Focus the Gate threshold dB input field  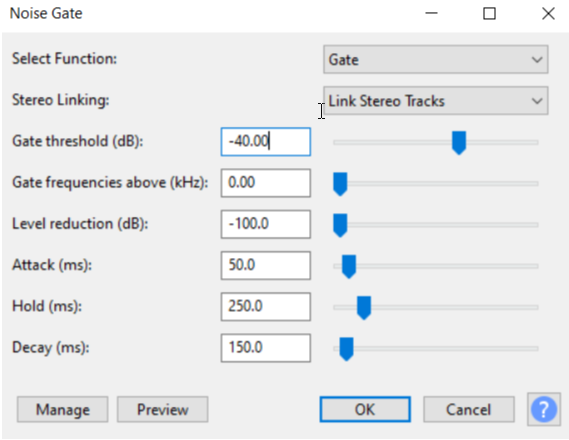click(x=266, y=142)
